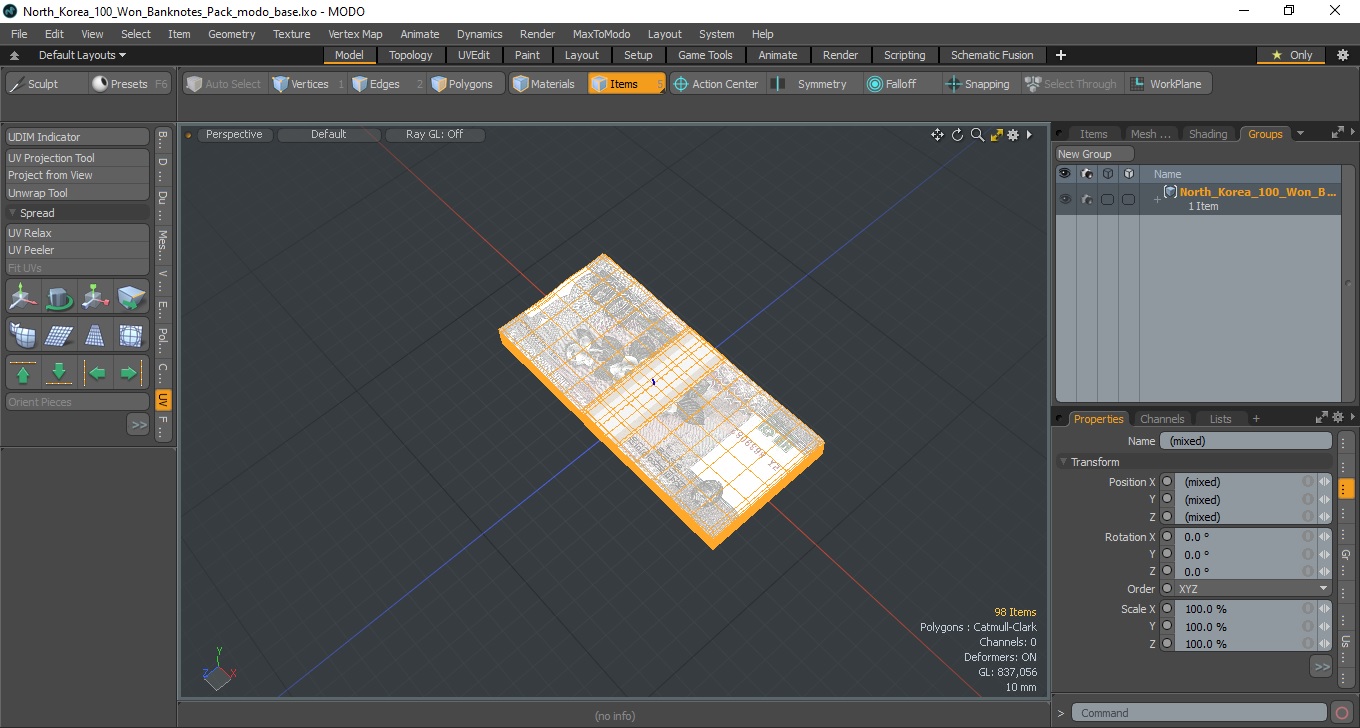Click the Unwrap Tool button
This screenshot has height=728, width=1360.
(x=77, y=193)
